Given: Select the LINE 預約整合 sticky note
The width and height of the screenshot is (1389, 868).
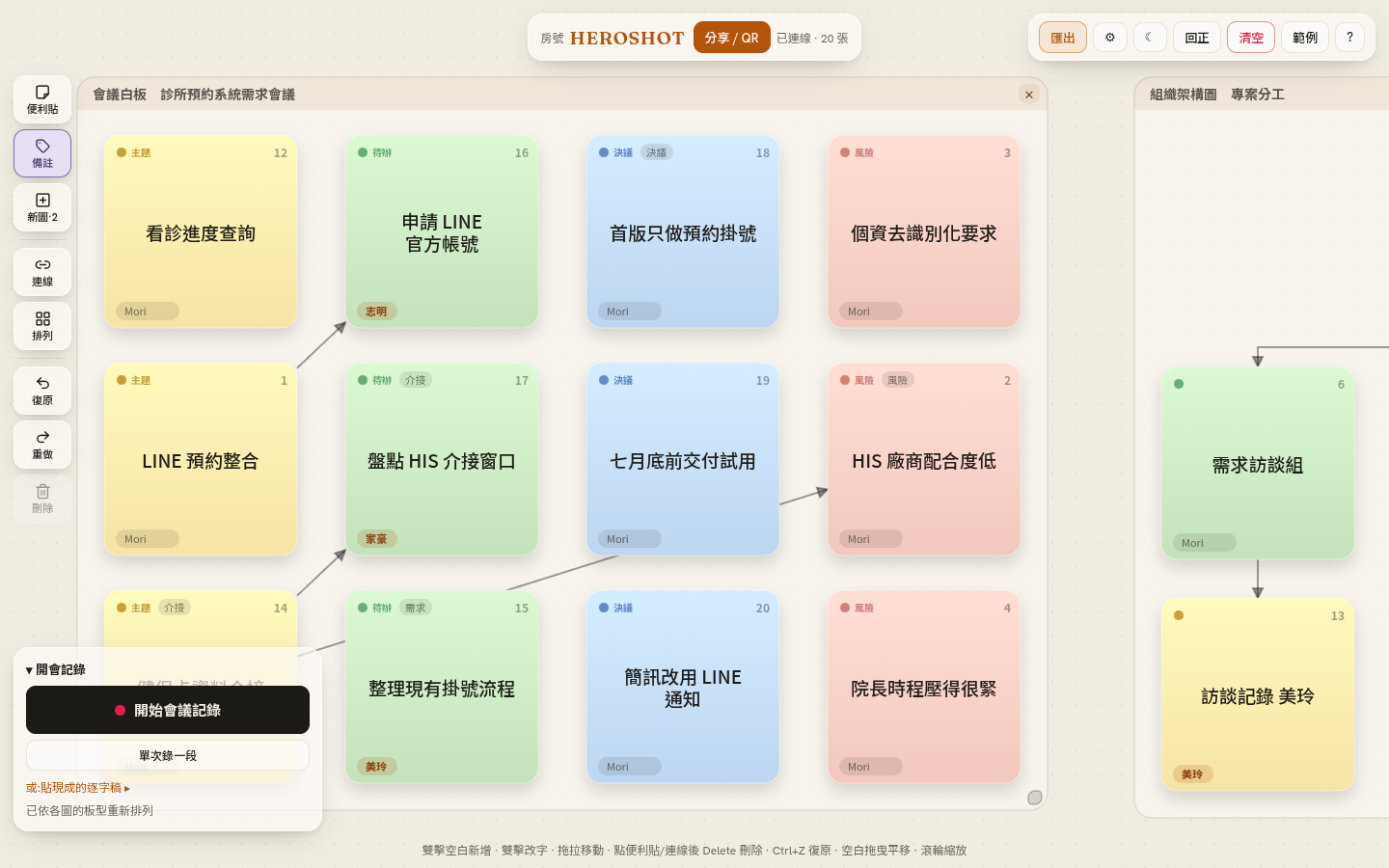Looking at the screenshot, I should coord(201,459).
